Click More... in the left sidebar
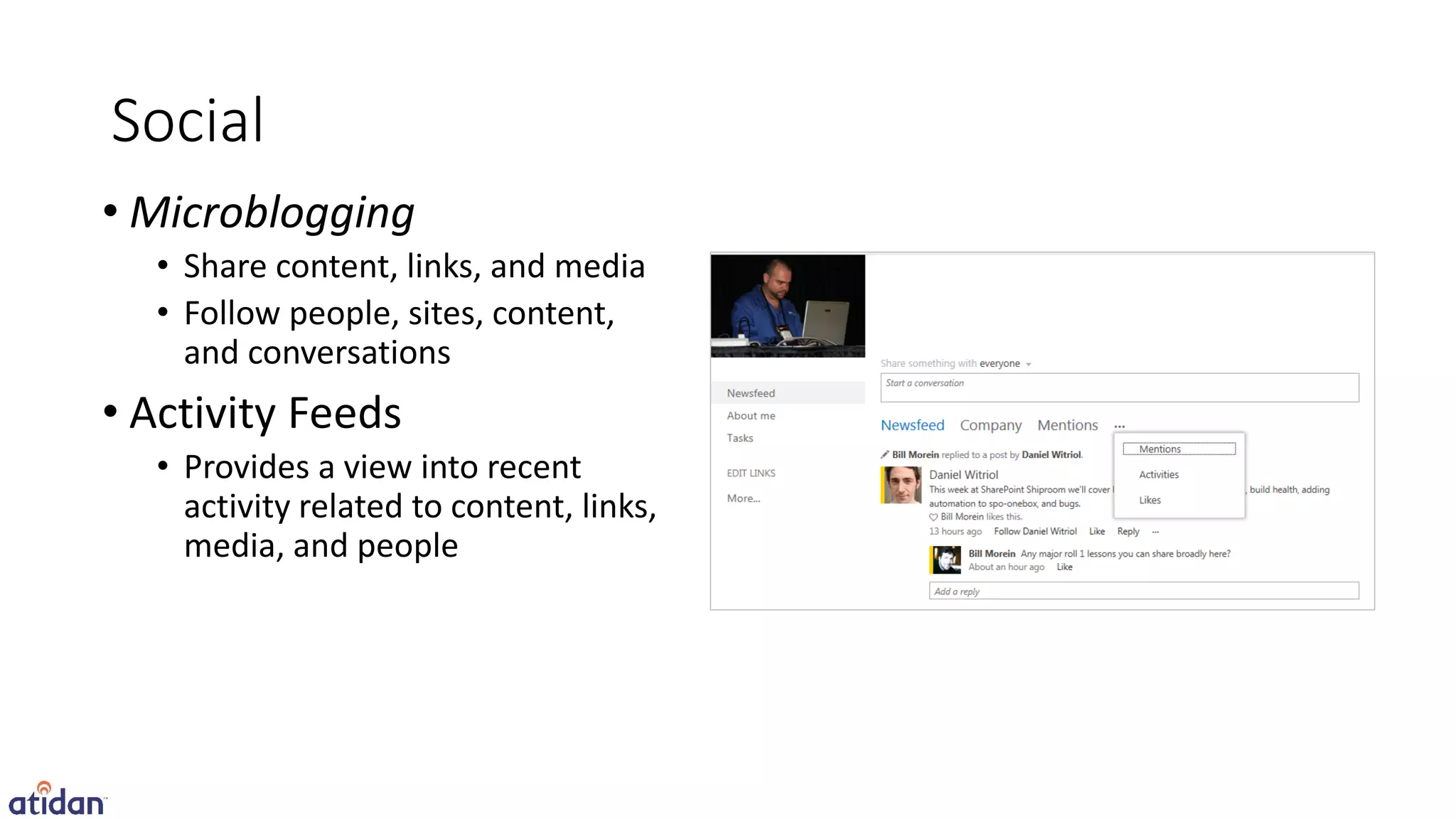 pyautogui.click(x=743, y=498)
